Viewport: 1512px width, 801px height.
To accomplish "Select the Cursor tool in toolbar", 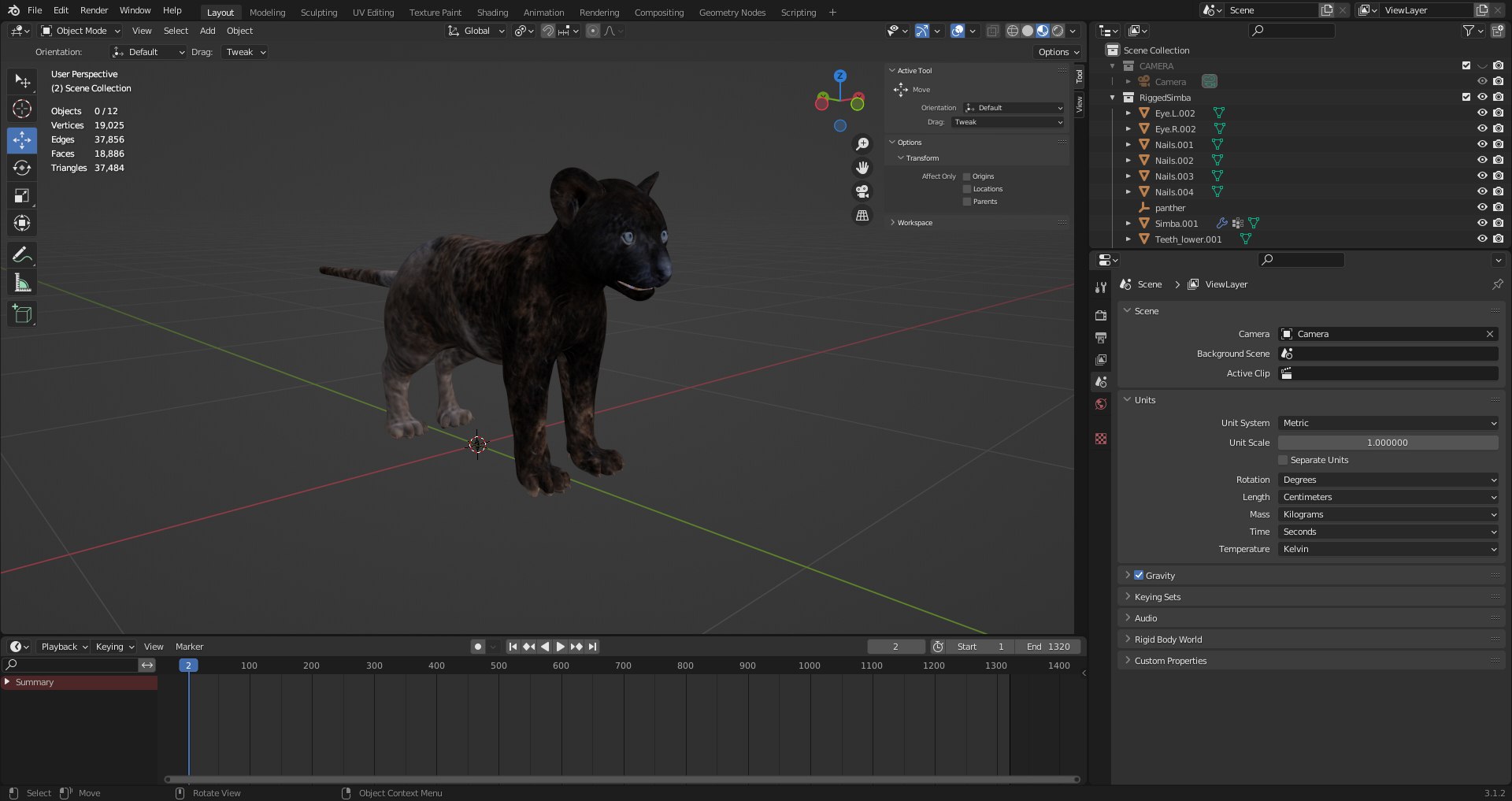I will (x=22, y=109).
